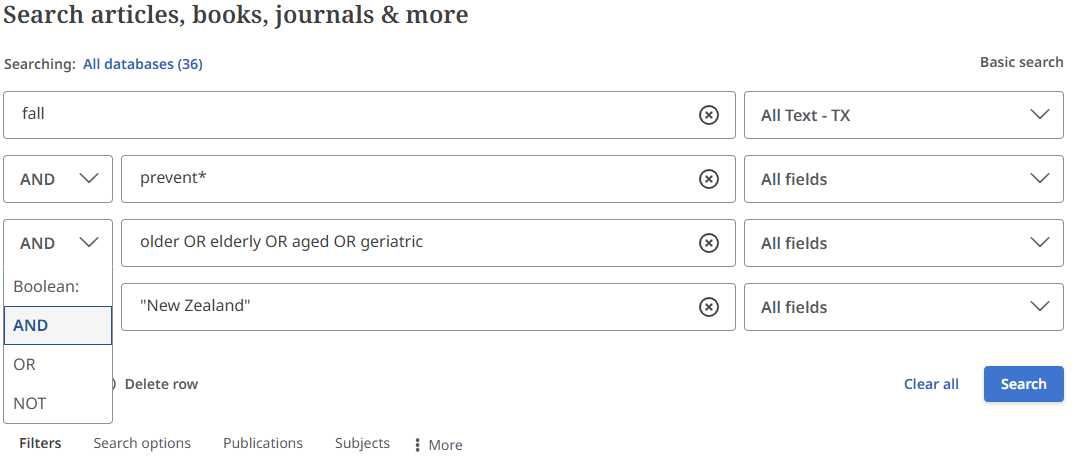
Task: Clear the "fall" search field
Action: click(x=708, y=115)
